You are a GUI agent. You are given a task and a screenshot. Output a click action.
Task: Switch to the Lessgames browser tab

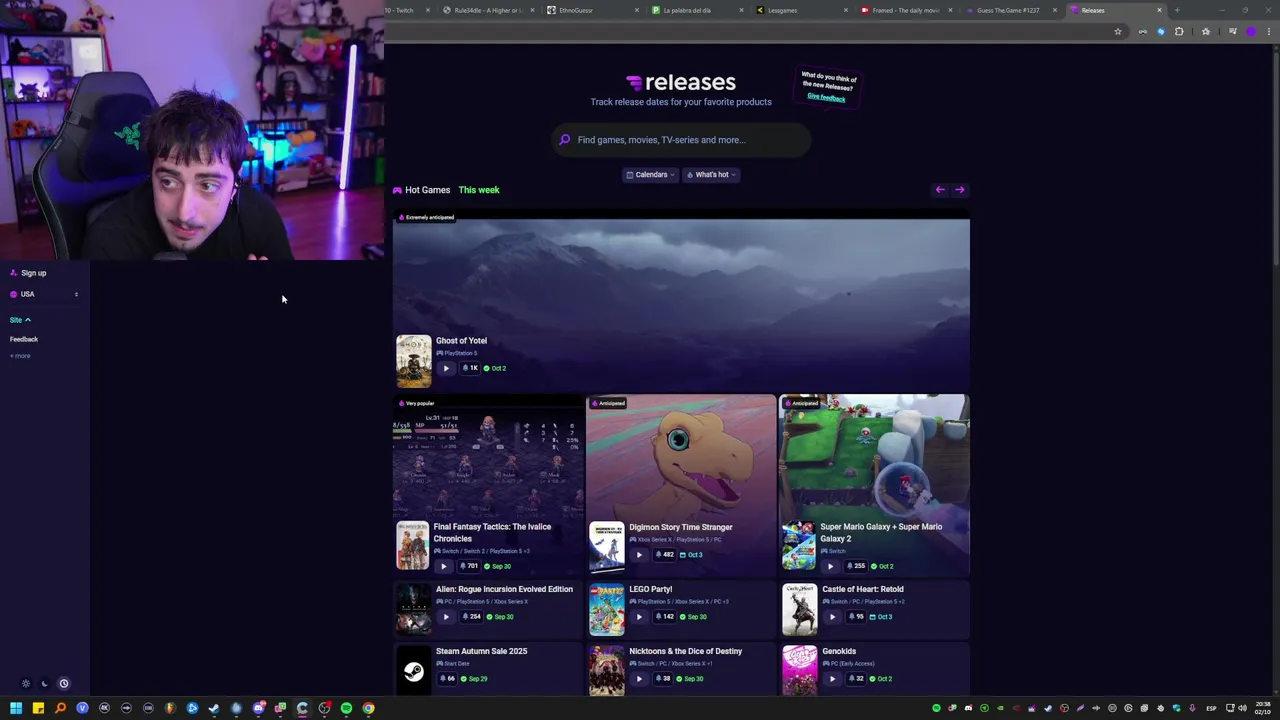[800, 10]
